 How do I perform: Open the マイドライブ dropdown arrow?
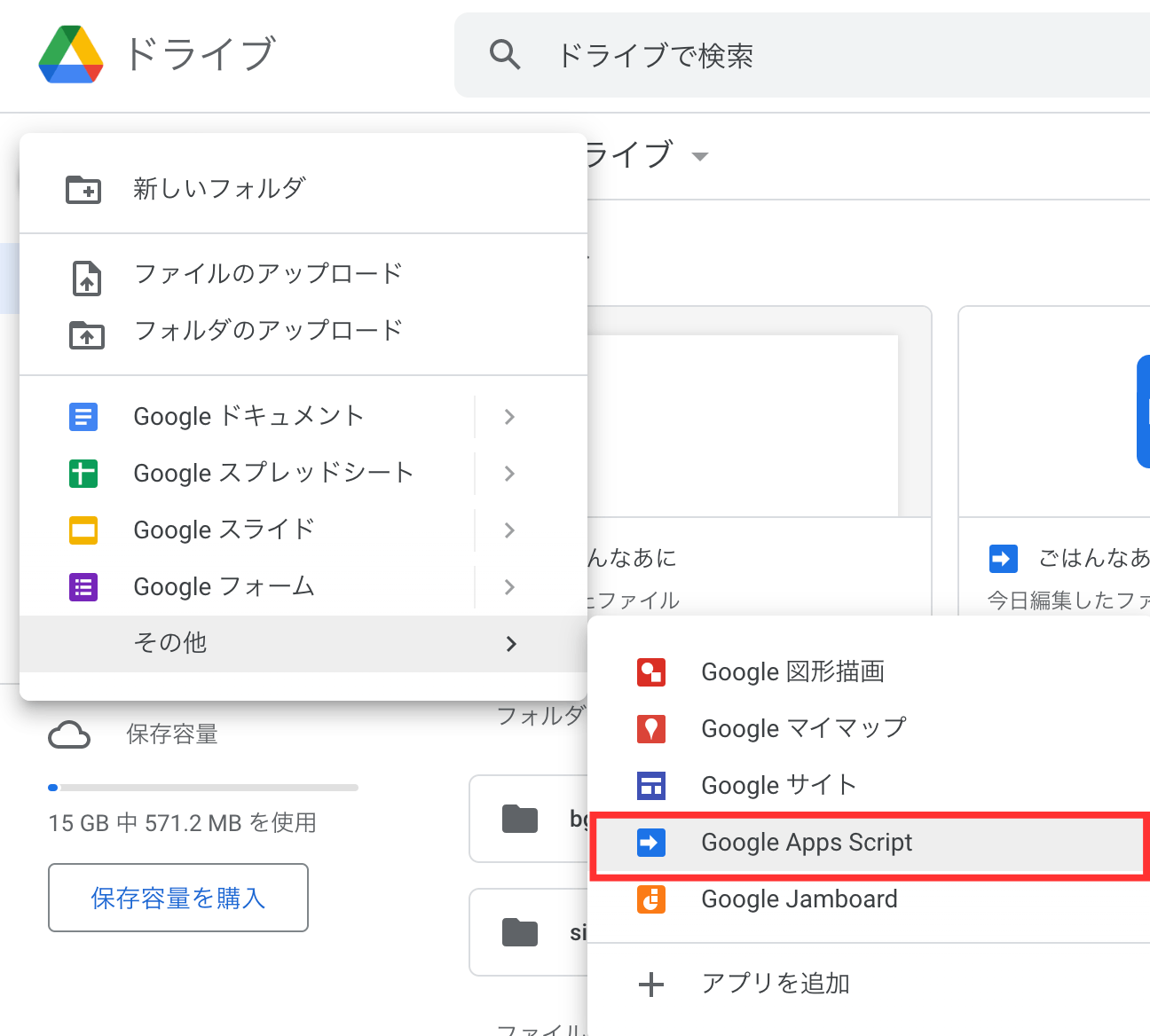700,157
